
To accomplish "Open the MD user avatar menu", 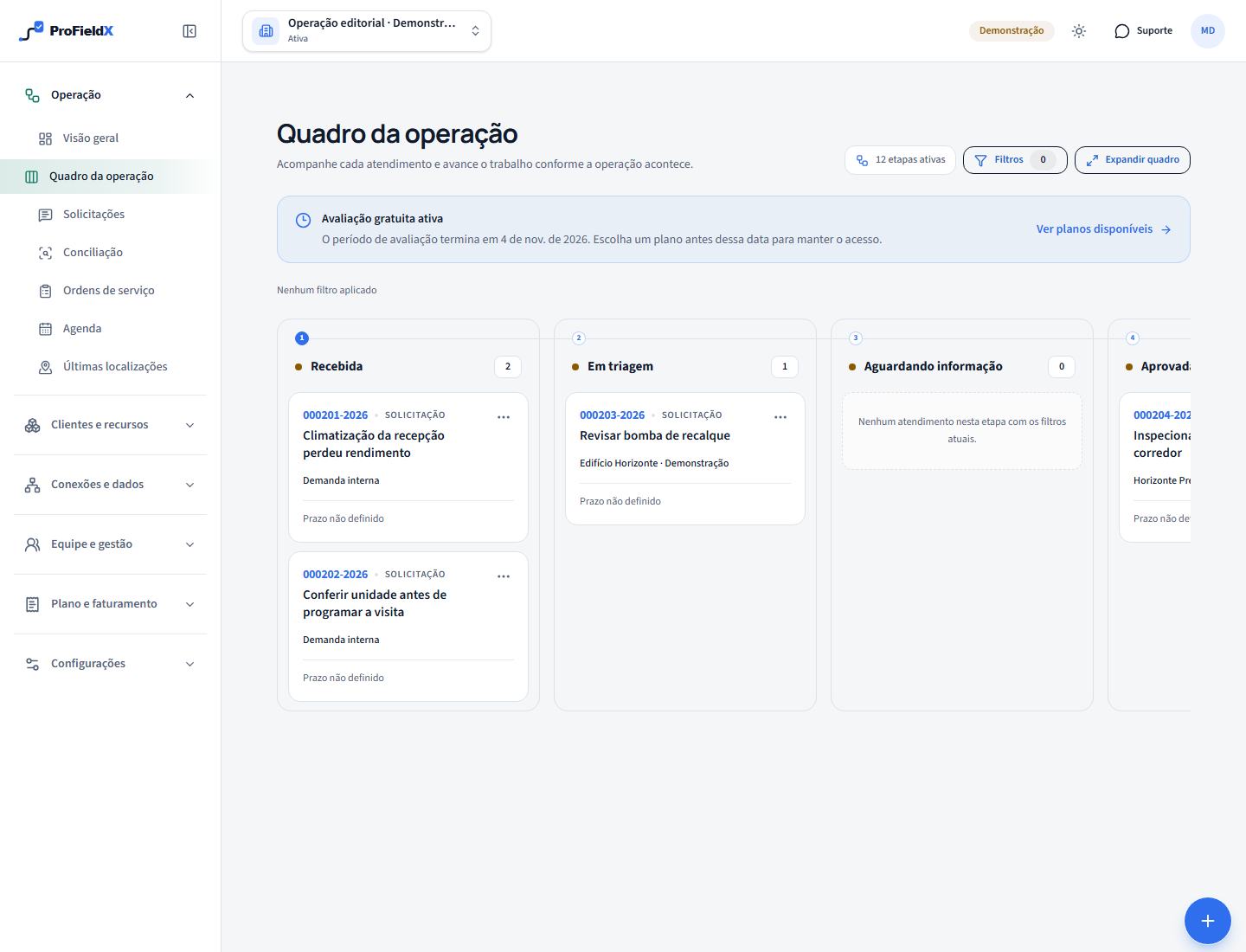I will [x=1208, y=31].
